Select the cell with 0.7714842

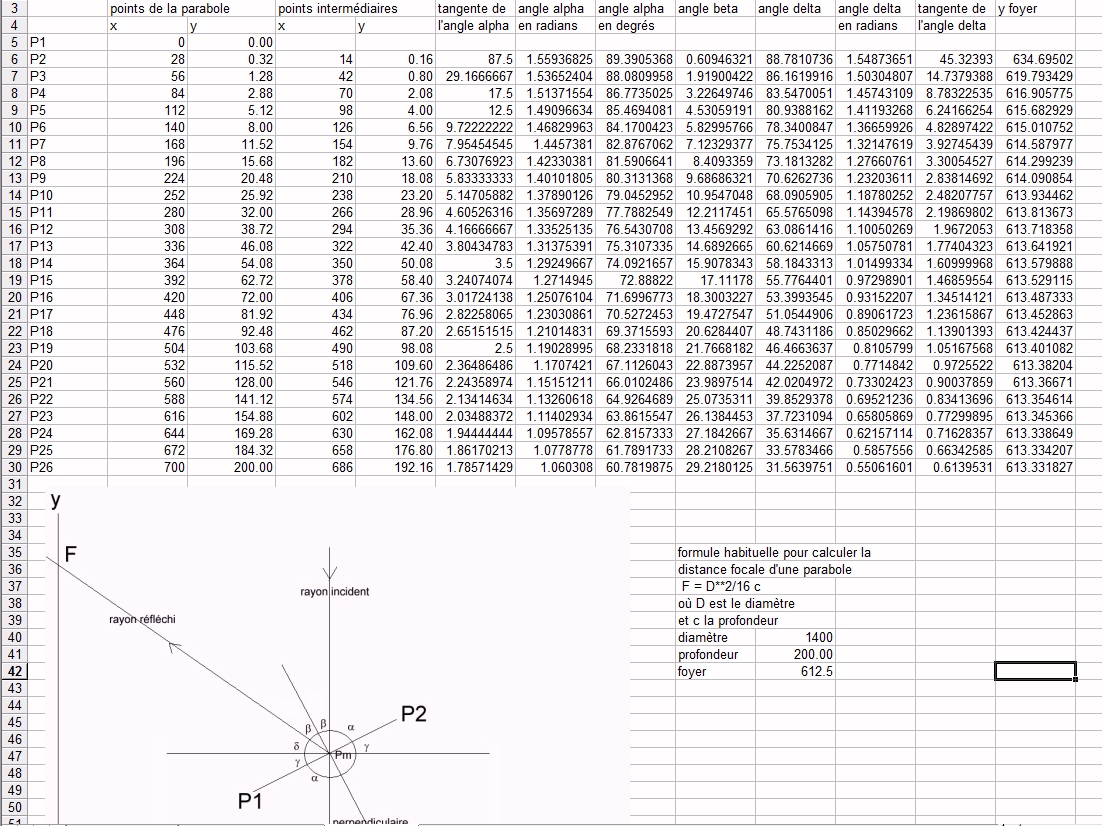[876, 366]
